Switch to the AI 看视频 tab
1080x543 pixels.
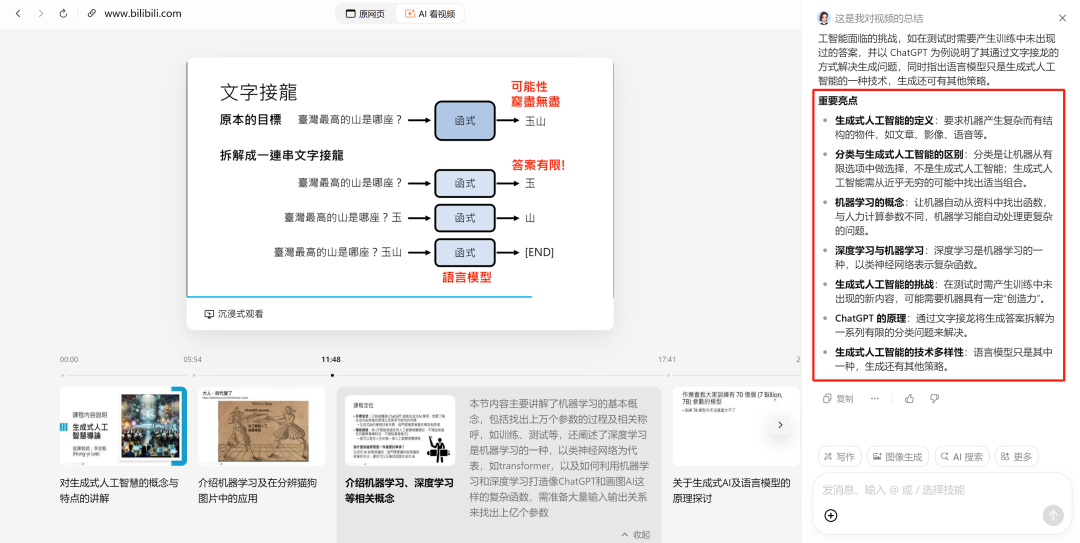(x=430, y=14)
